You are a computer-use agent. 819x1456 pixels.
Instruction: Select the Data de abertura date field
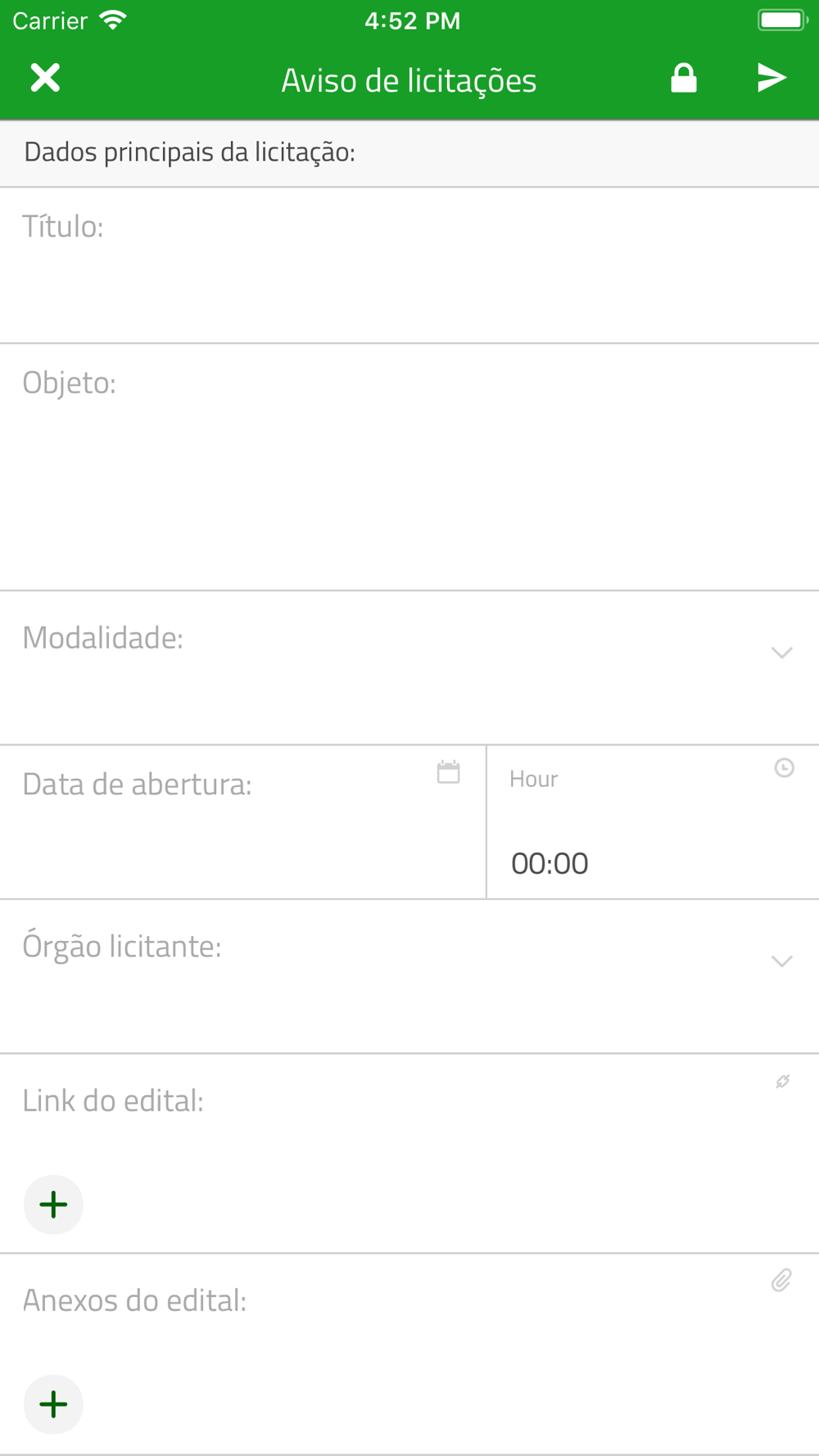pyautogui.click(x=242, y=822)
